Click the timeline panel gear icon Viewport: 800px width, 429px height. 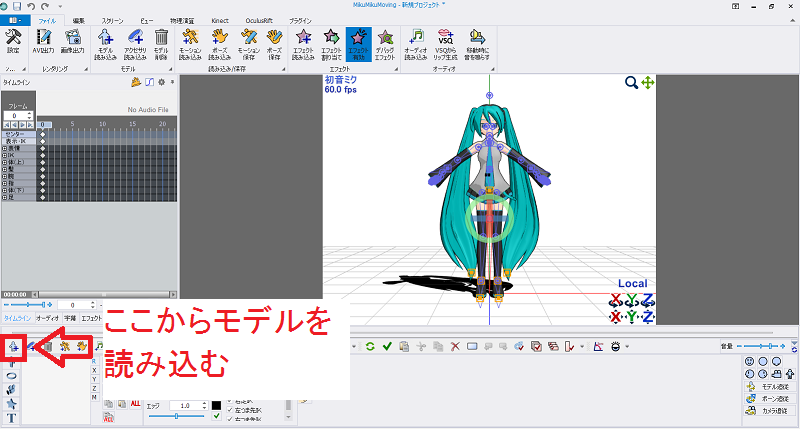click(161, 82)
